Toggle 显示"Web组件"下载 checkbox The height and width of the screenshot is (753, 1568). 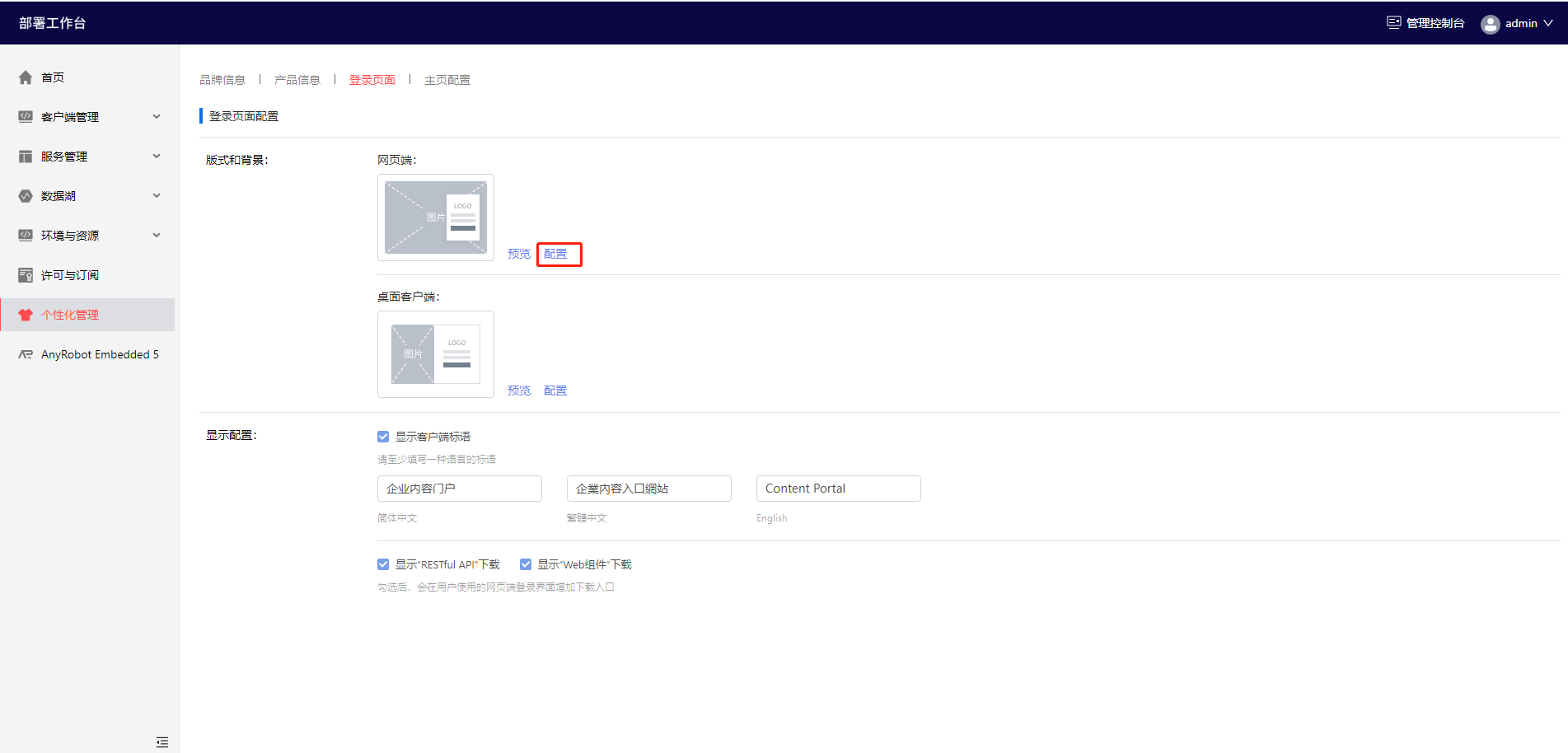[526, 564]
